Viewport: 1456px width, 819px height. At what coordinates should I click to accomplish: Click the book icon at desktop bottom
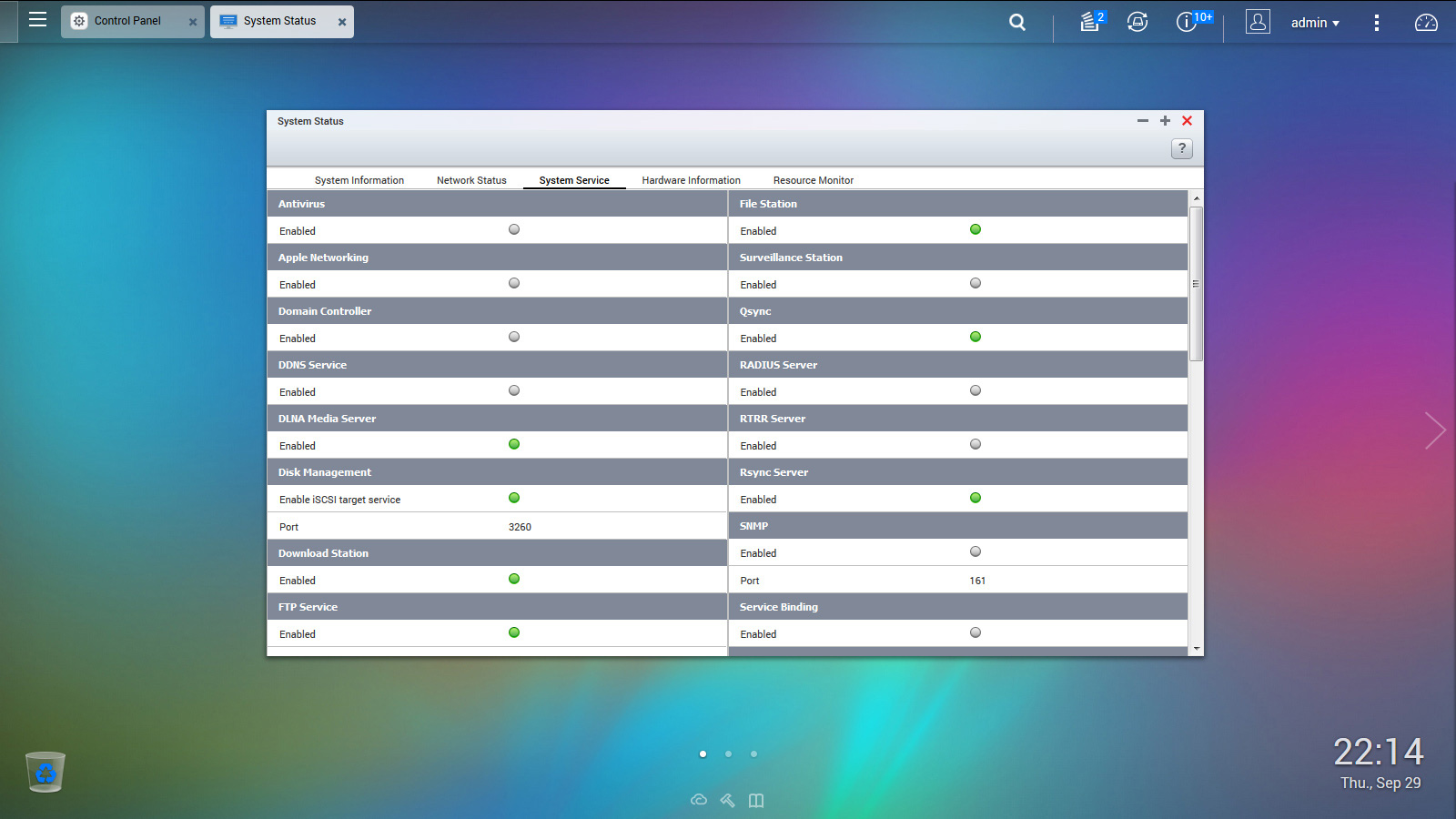(x=756, y=800)
